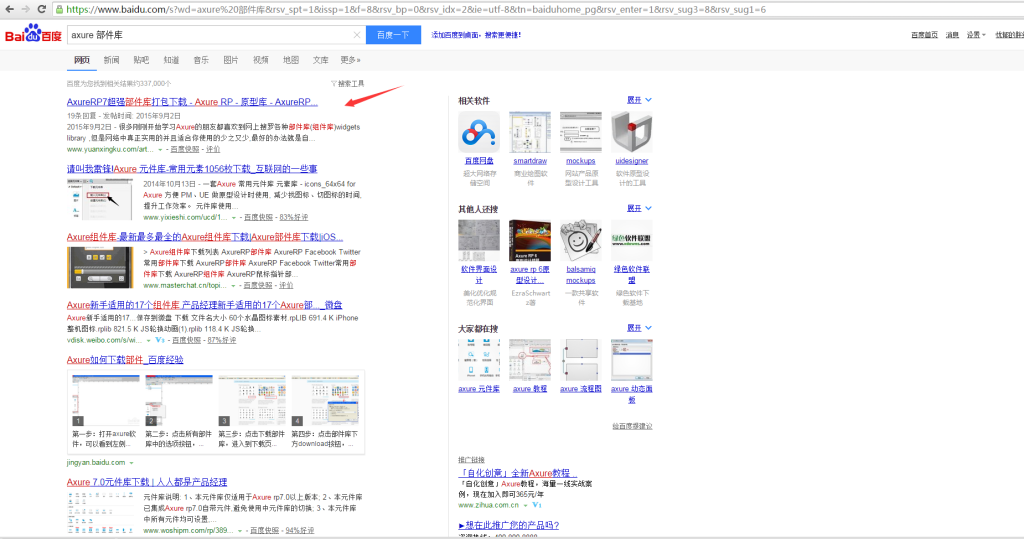This screenshot has height=539, width=1024.
Task: Open step 1 image of the 百度经验 result
Action: click(x=106, y=400)
